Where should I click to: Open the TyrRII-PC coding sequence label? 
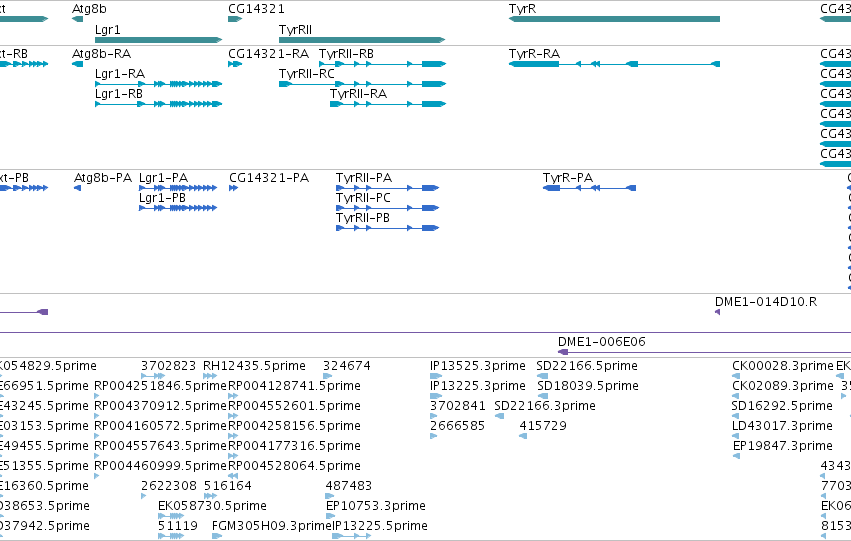(363, 198)
